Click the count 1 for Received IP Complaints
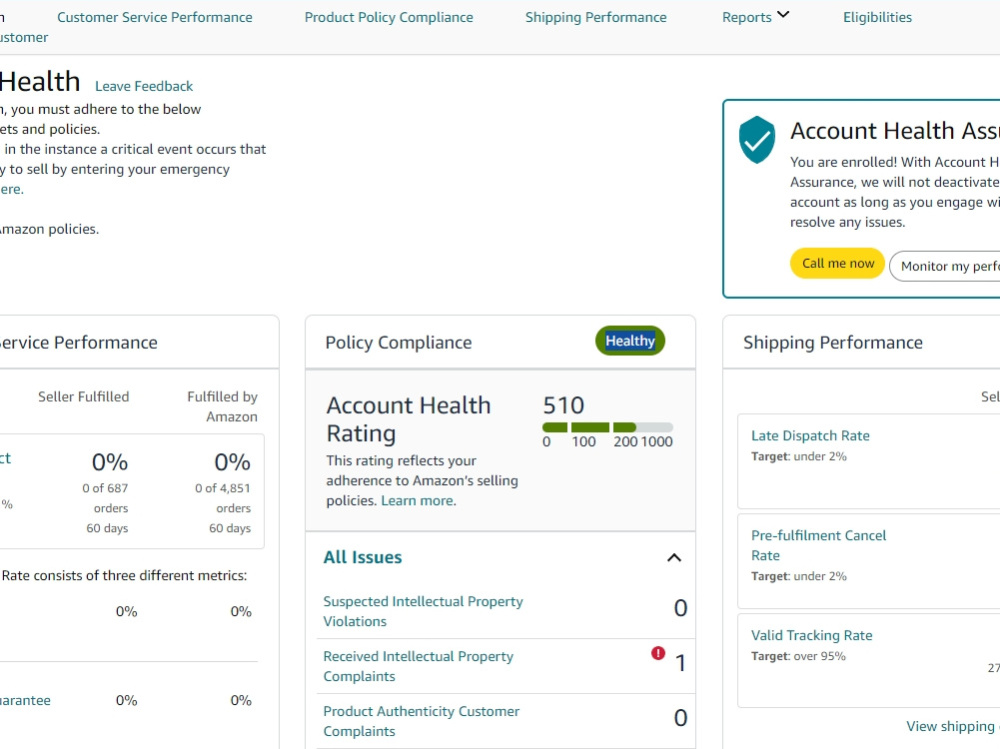 click(x=680, y=664)
